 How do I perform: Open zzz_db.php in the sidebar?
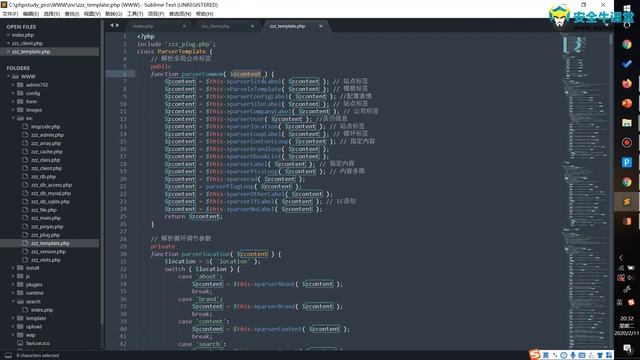coord(43,177)
